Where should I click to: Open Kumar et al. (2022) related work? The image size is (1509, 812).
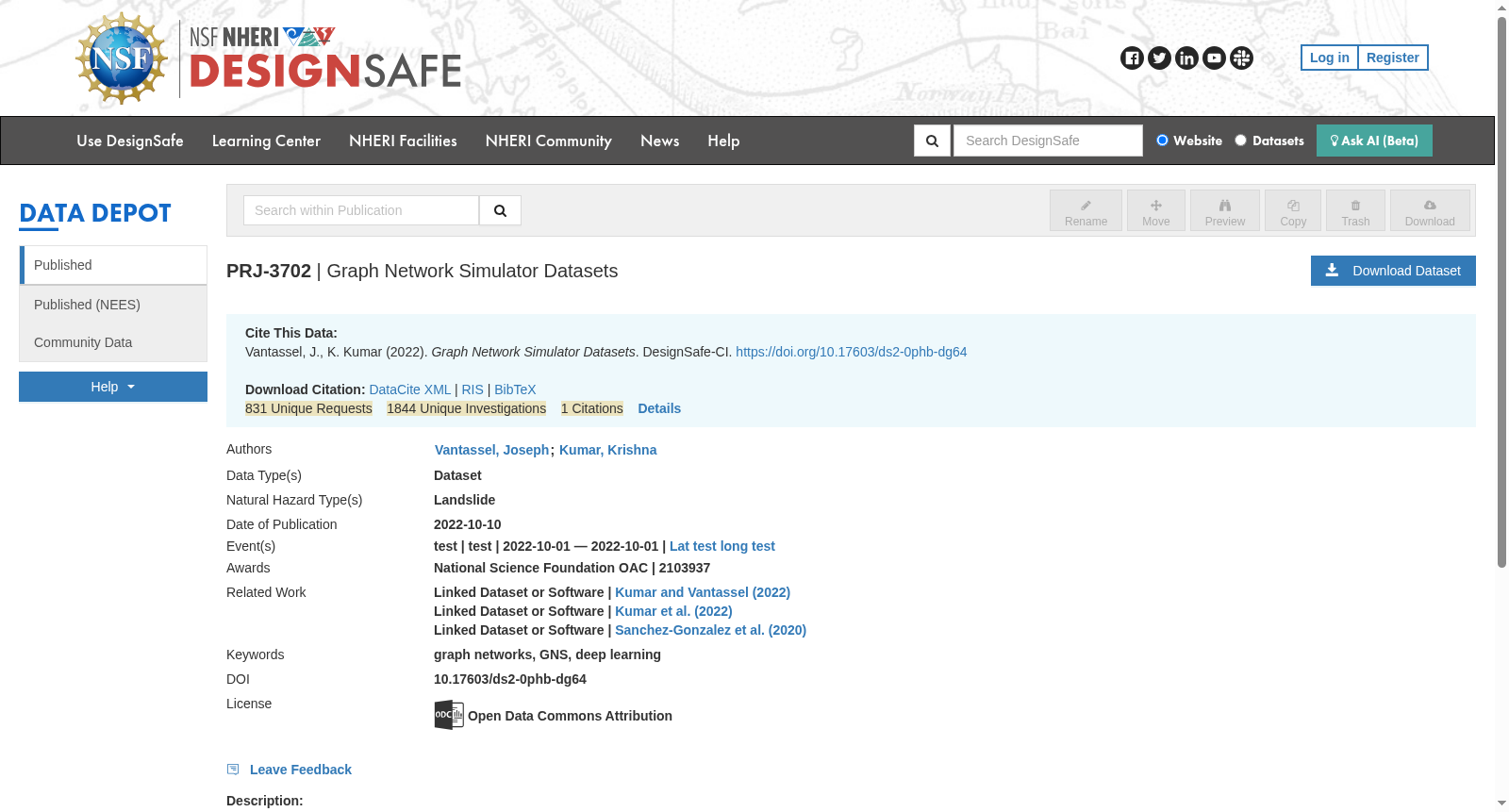673,611
